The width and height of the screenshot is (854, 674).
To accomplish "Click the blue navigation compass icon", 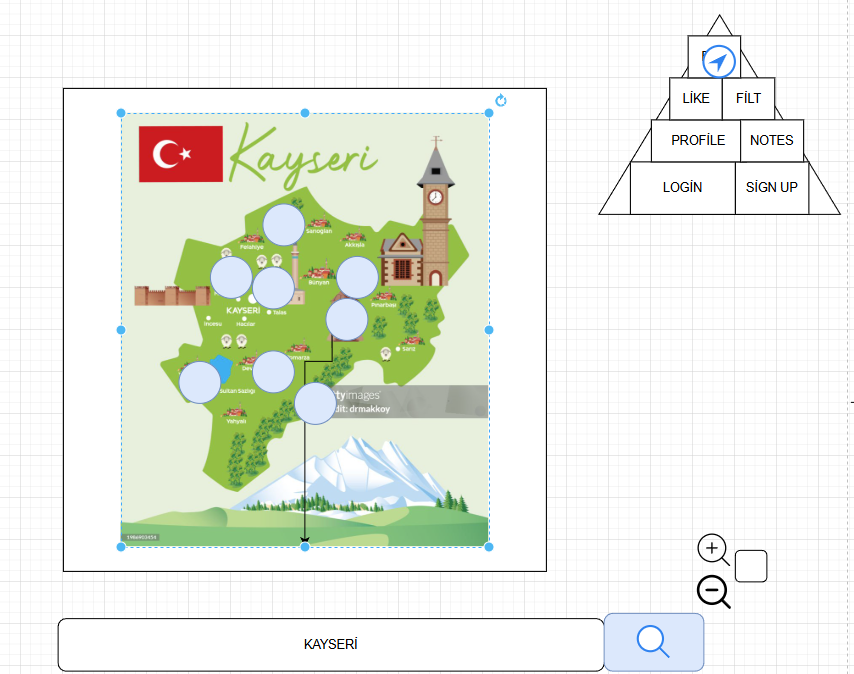I will click(719, 62).
